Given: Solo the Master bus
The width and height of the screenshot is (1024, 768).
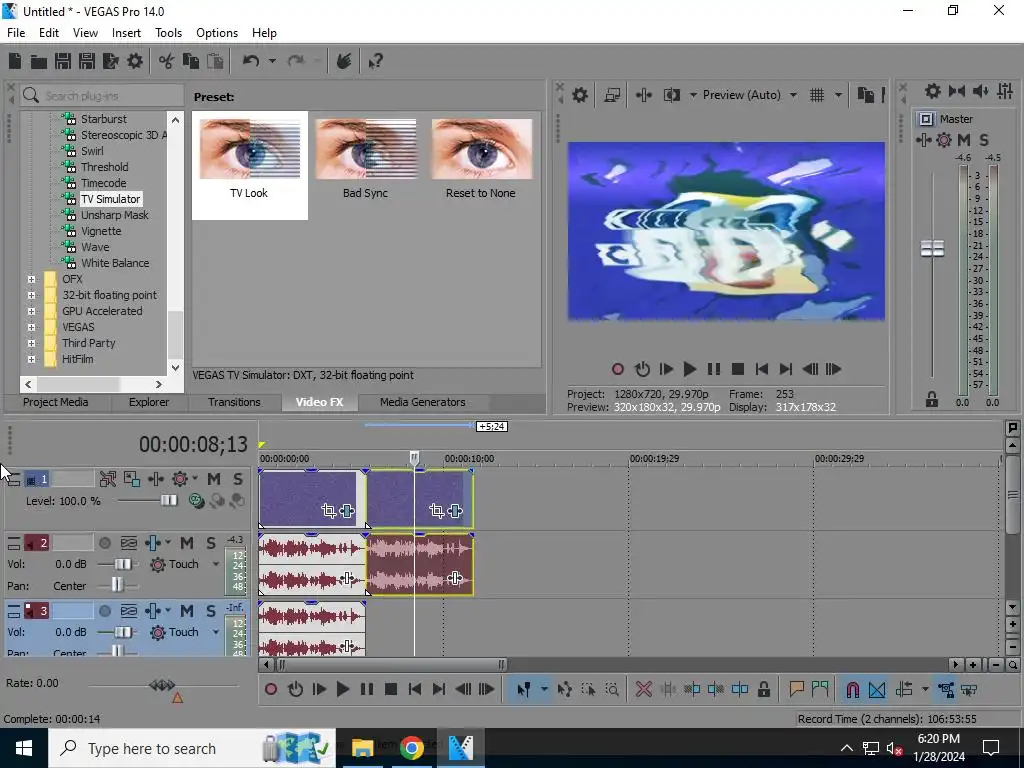Looking at the screenshot, I should point(984,140).
